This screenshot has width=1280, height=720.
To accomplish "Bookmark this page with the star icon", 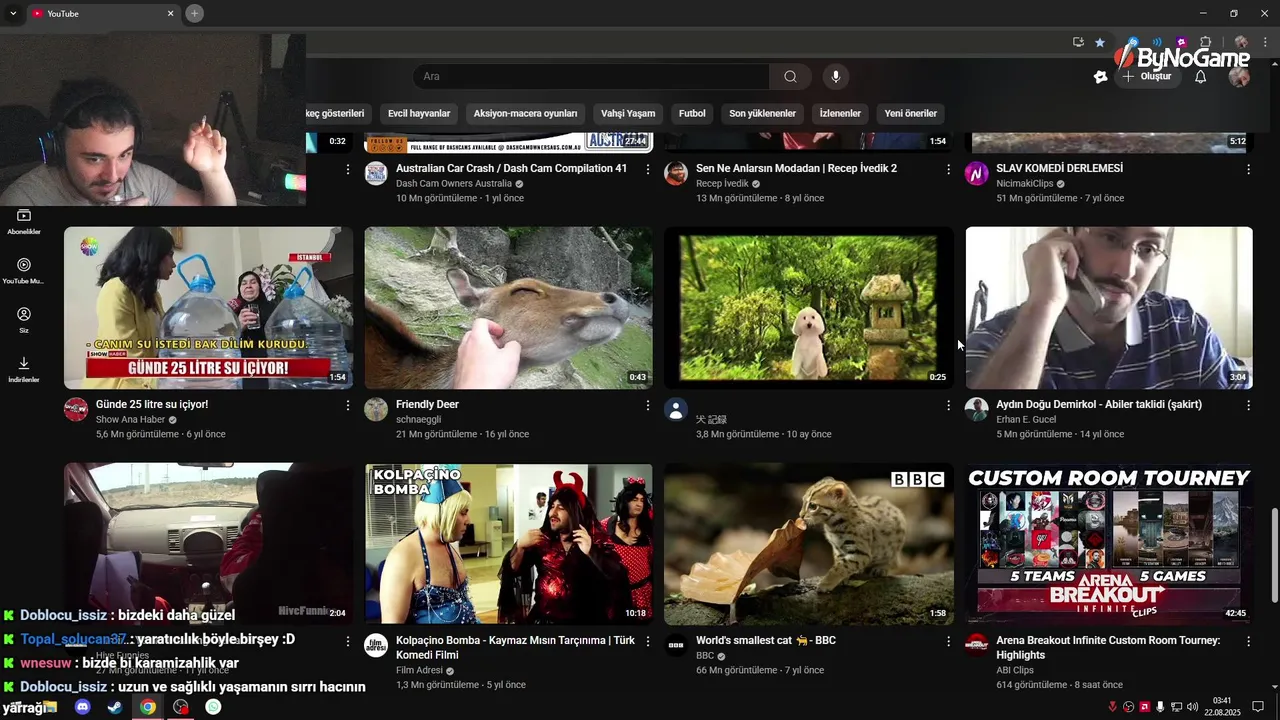I will pos(1100,42).
